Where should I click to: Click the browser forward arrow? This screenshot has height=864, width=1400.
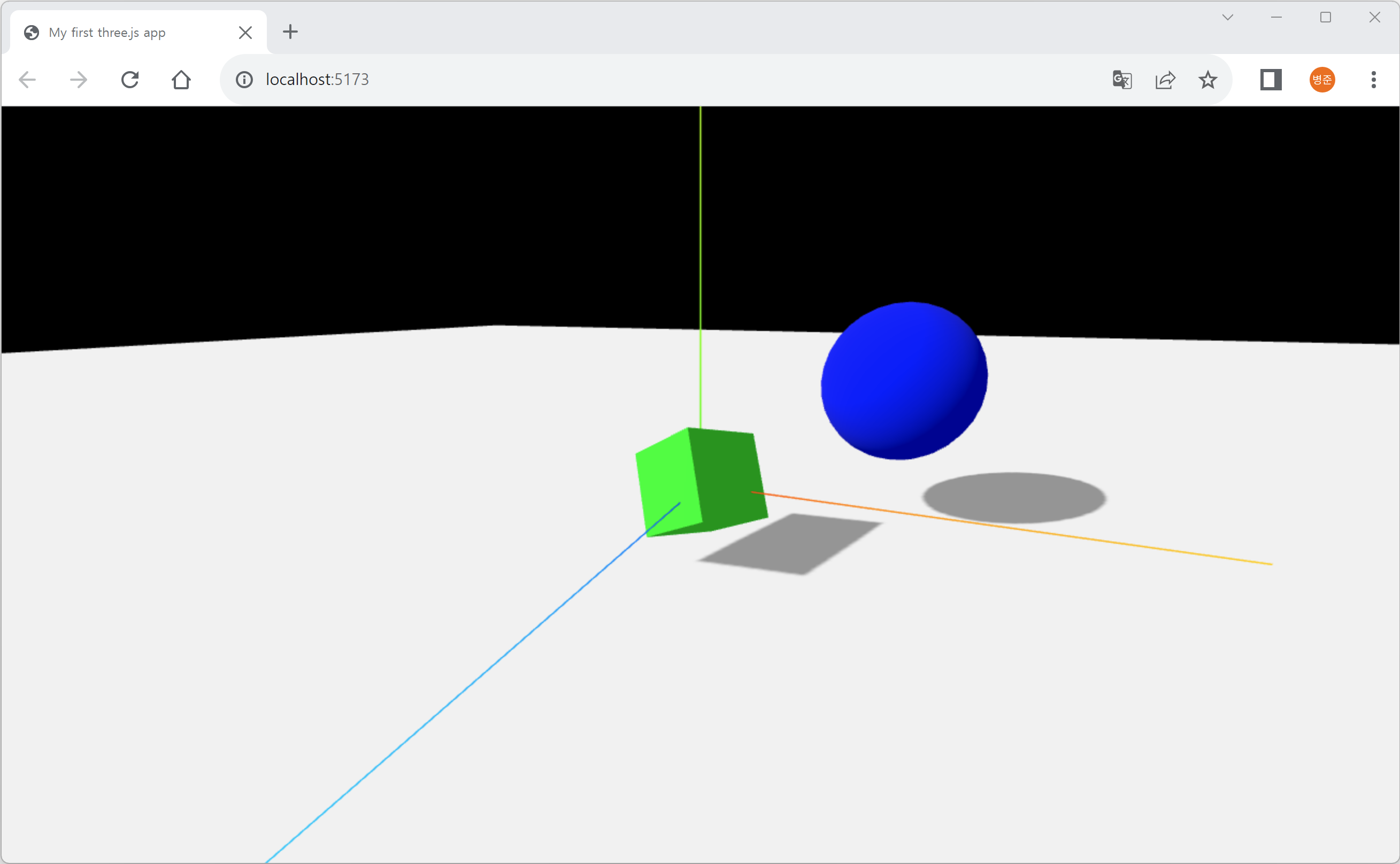coord(78,80)
